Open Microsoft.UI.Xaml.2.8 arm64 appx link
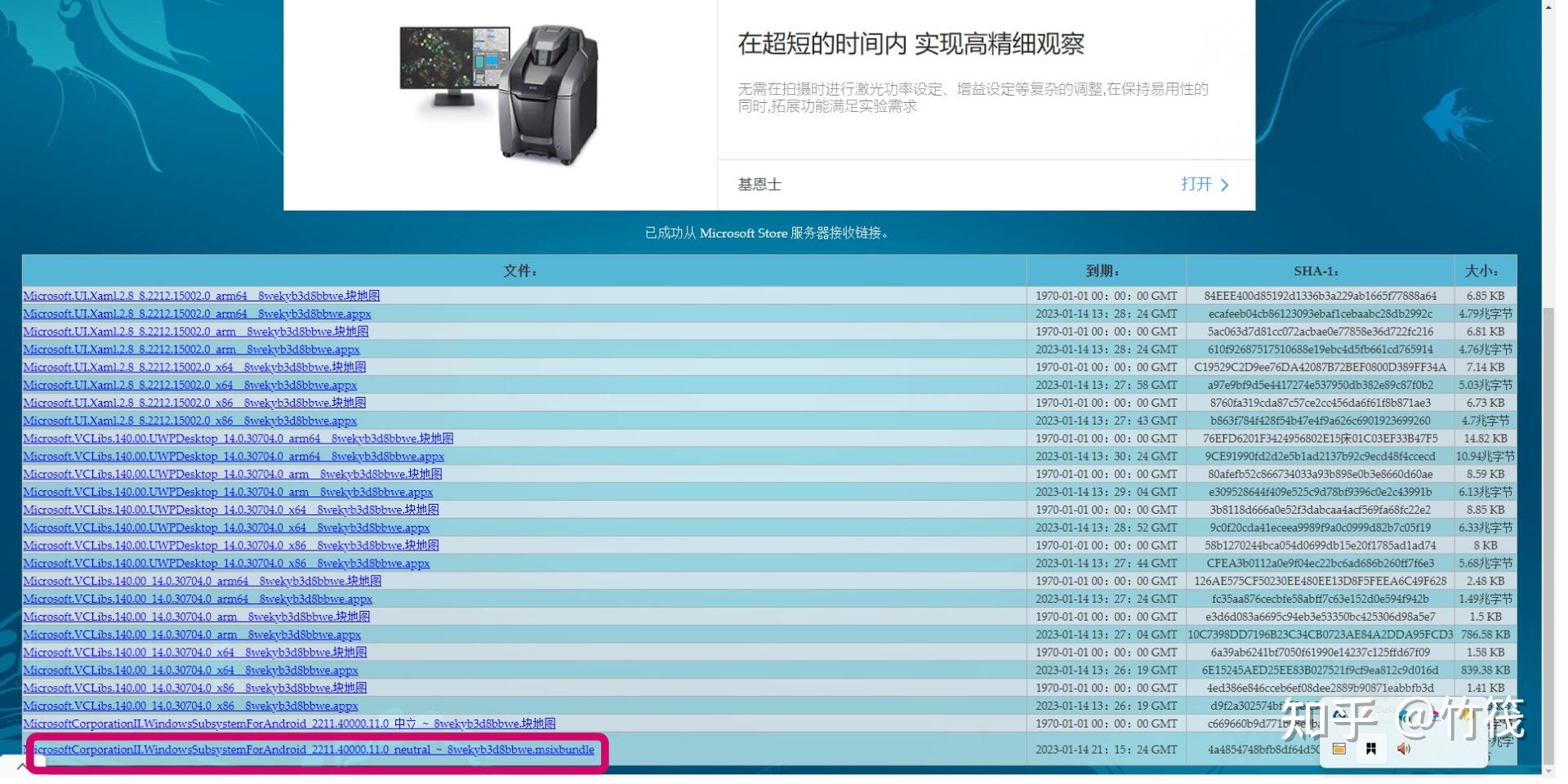This screenshot has width=1568, height=784. [197, 314]
